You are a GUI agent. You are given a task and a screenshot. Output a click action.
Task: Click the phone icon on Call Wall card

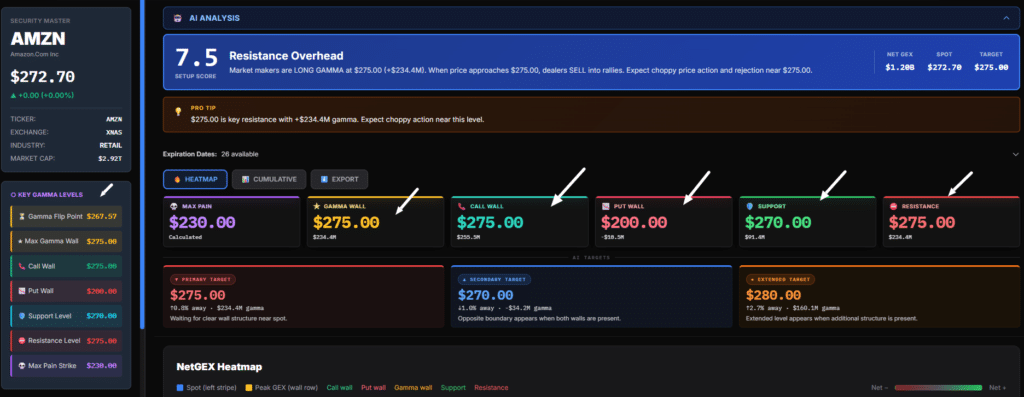461,206
